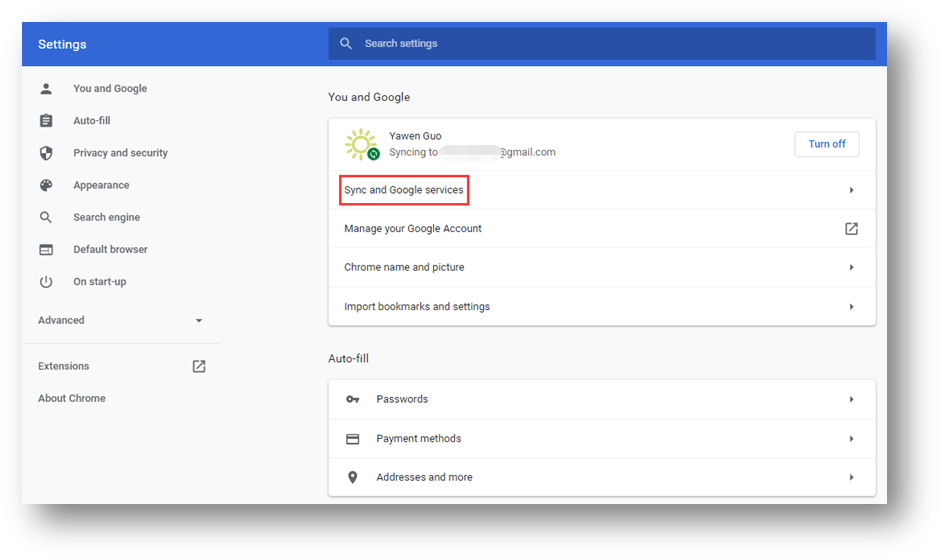Click the Search engine magnifier icon in sidebar

46,217
